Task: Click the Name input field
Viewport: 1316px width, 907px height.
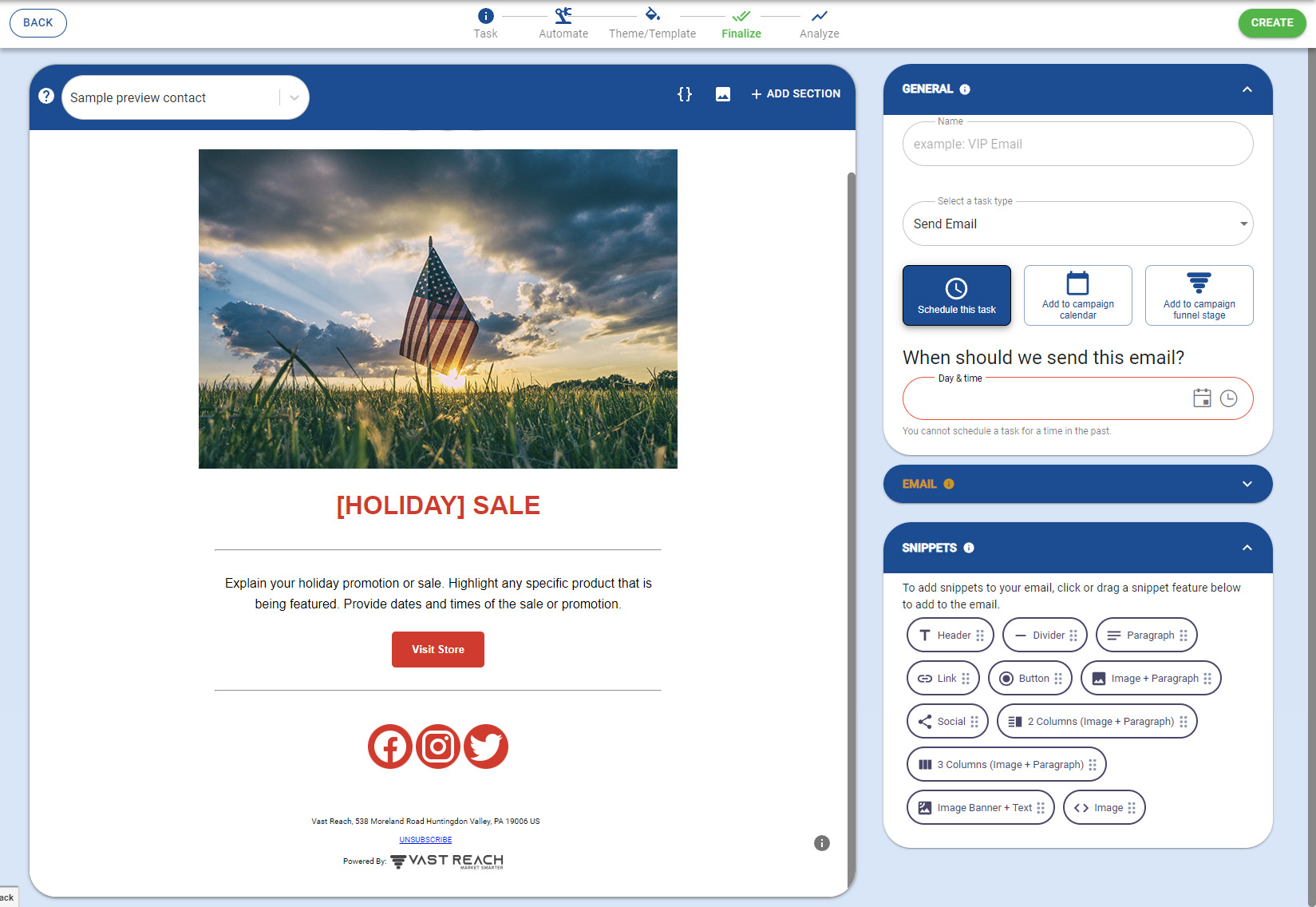Action: (1078, 144)
